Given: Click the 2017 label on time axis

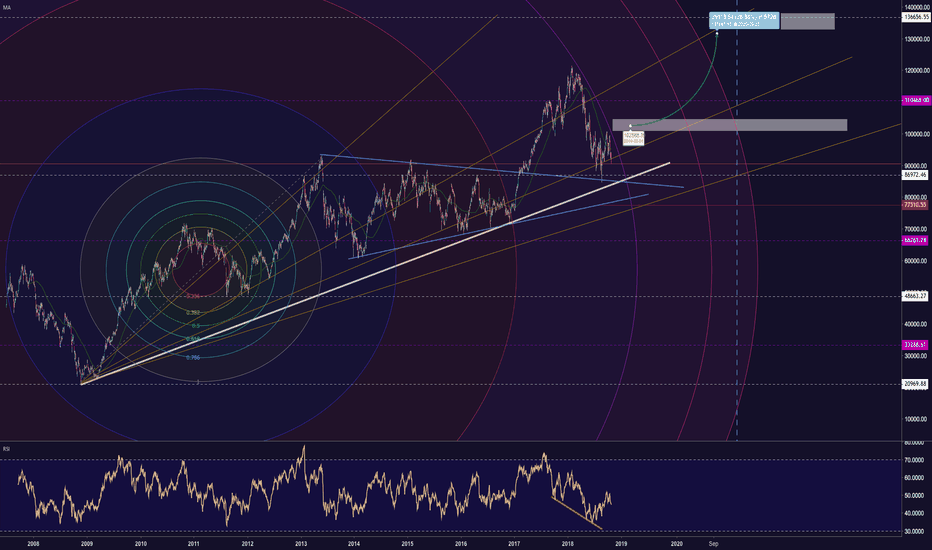Looking at the screenshot, I should (514, 543).
